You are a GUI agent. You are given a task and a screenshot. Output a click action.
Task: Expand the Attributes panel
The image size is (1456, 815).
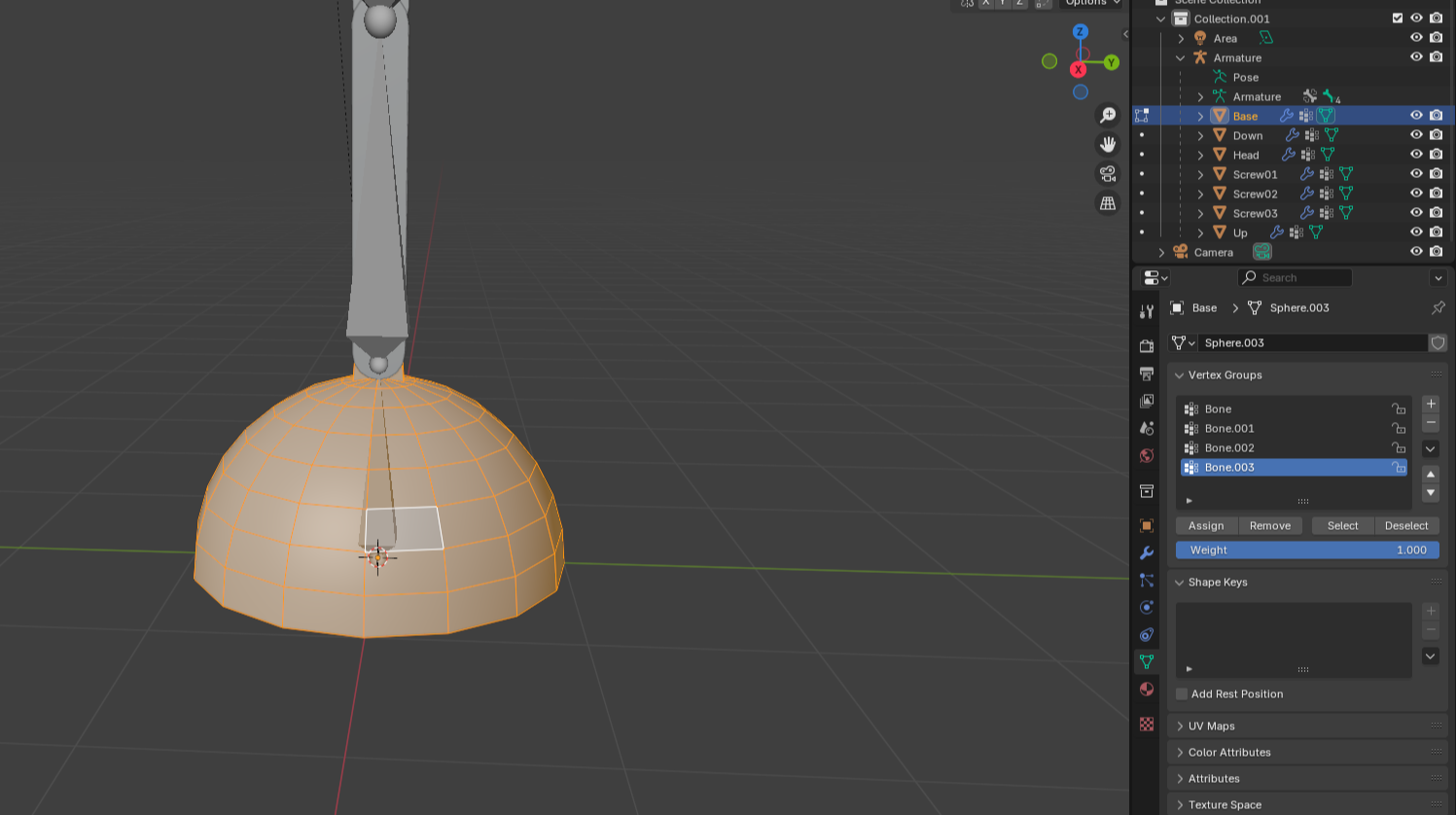tap(1180, 779)
